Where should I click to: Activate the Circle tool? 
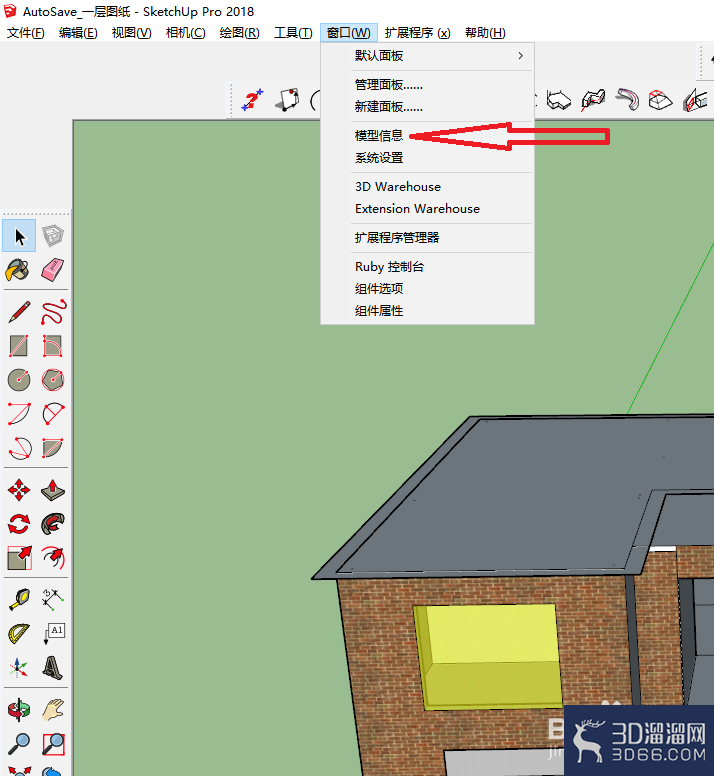(19, 380)
